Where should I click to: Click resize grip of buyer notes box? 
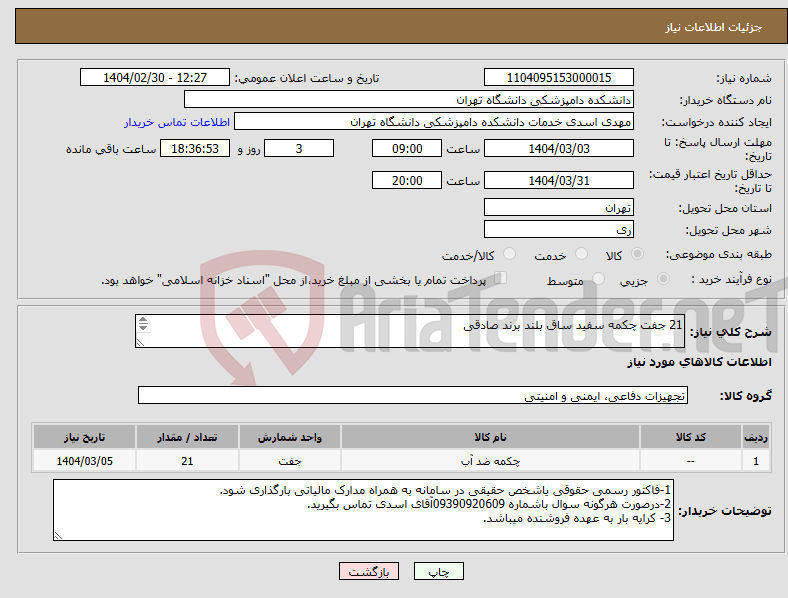coord(58,536)
